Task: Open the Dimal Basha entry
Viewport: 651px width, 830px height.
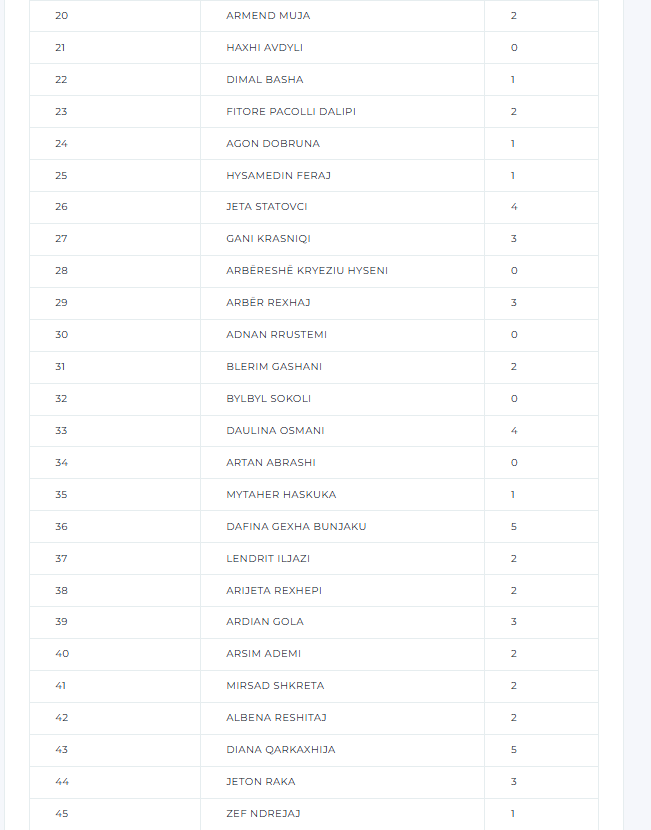Action: [x=265, y=80]
